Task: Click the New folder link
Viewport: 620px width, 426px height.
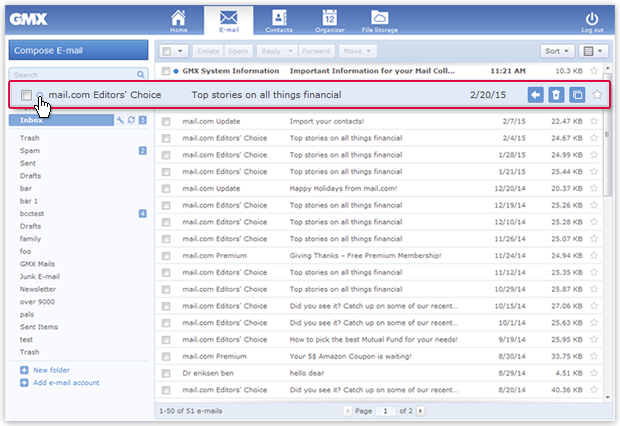Action: [51, 370]
